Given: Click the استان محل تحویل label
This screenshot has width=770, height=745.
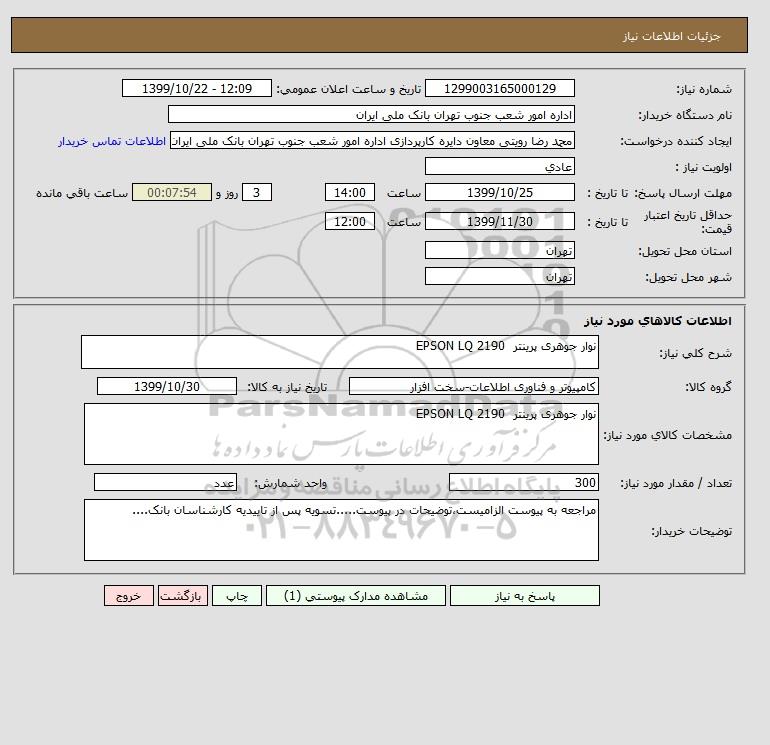Looking at the screenshot, I should pyautogui.click(x=685, y=251).
